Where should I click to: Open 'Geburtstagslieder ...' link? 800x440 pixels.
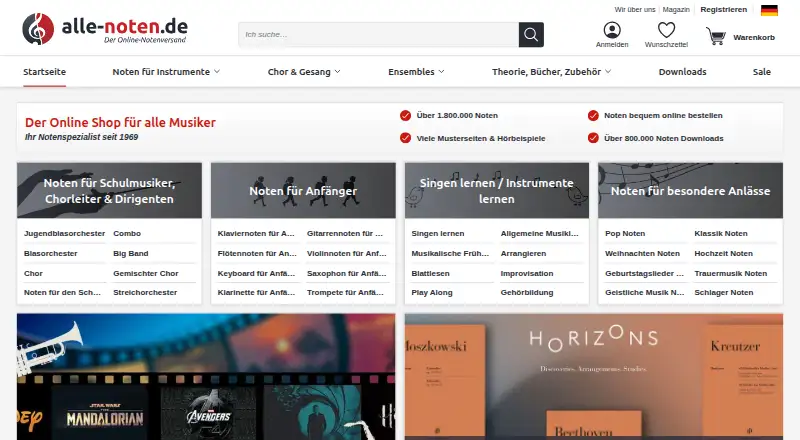click(x=644, y=273)
